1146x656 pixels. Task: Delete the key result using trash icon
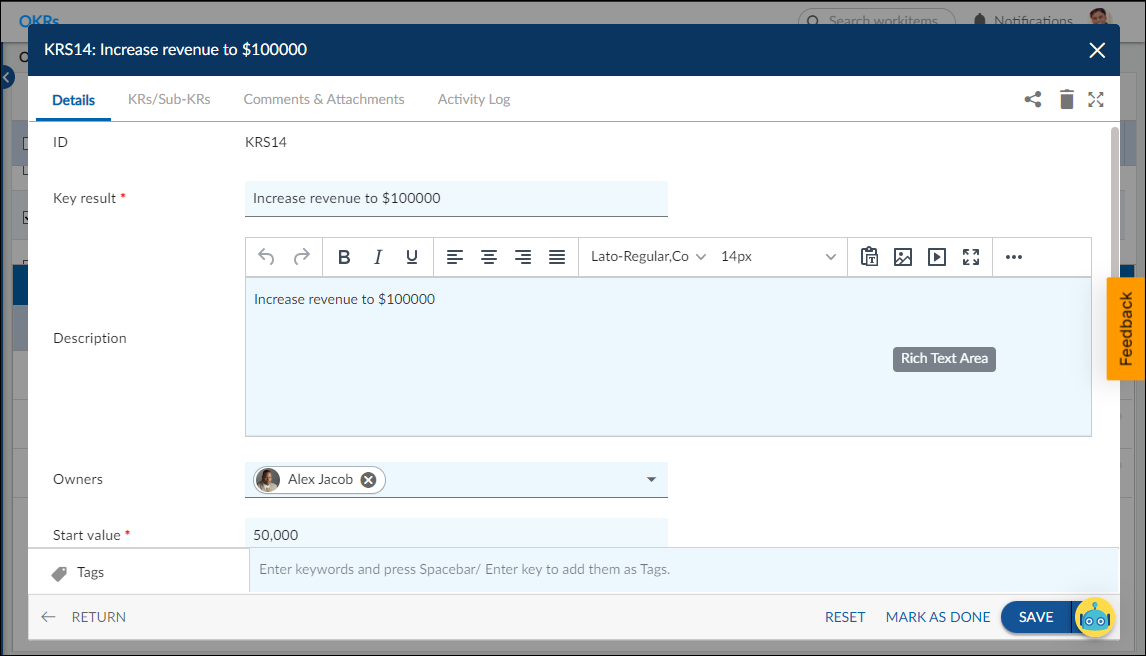pyautogui.click(x=1066, y=99)
